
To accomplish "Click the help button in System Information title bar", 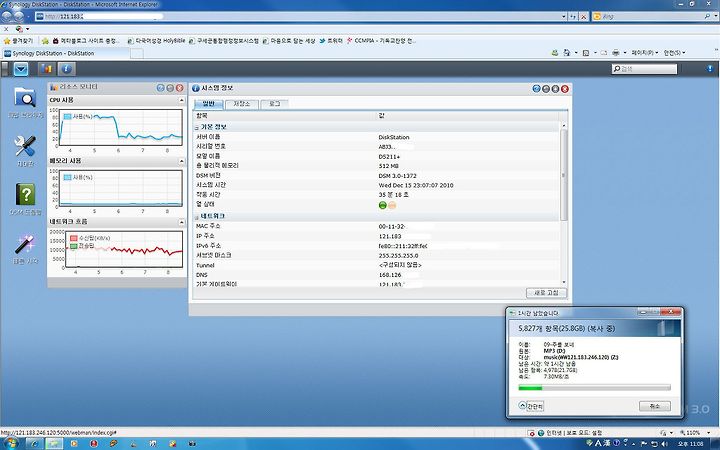I will (536, 89).
